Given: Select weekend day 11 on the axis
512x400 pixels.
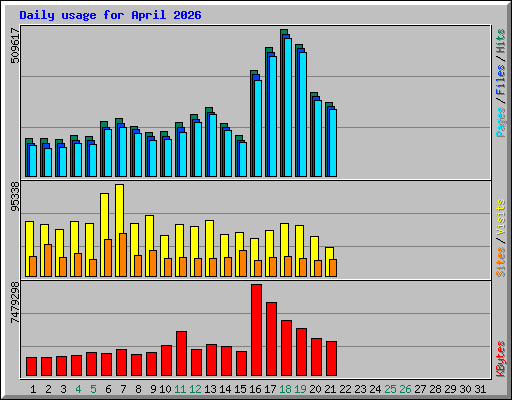Looking at the screenshot, I should [180, 389].
